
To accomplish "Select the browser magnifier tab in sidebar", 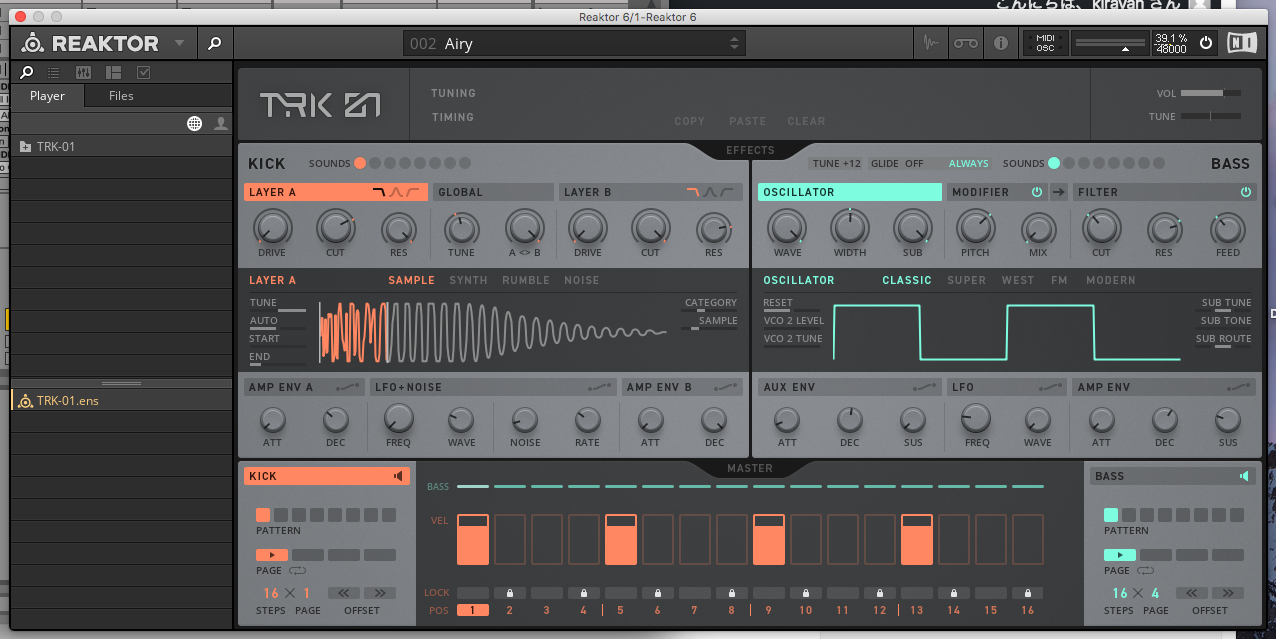I will tap(27, 72).
